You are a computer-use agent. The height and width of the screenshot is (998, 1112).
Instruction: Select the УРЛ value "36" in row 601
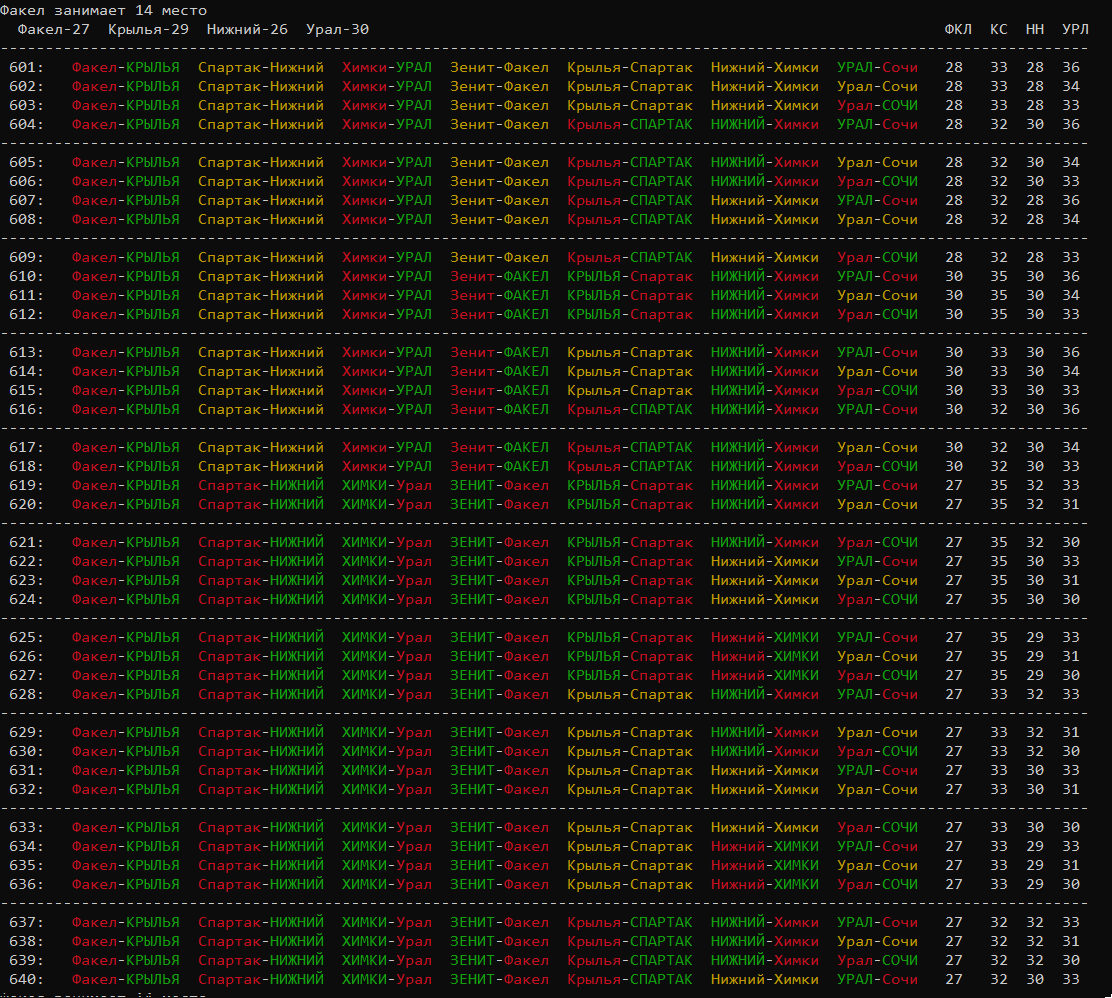point(1071,67)
